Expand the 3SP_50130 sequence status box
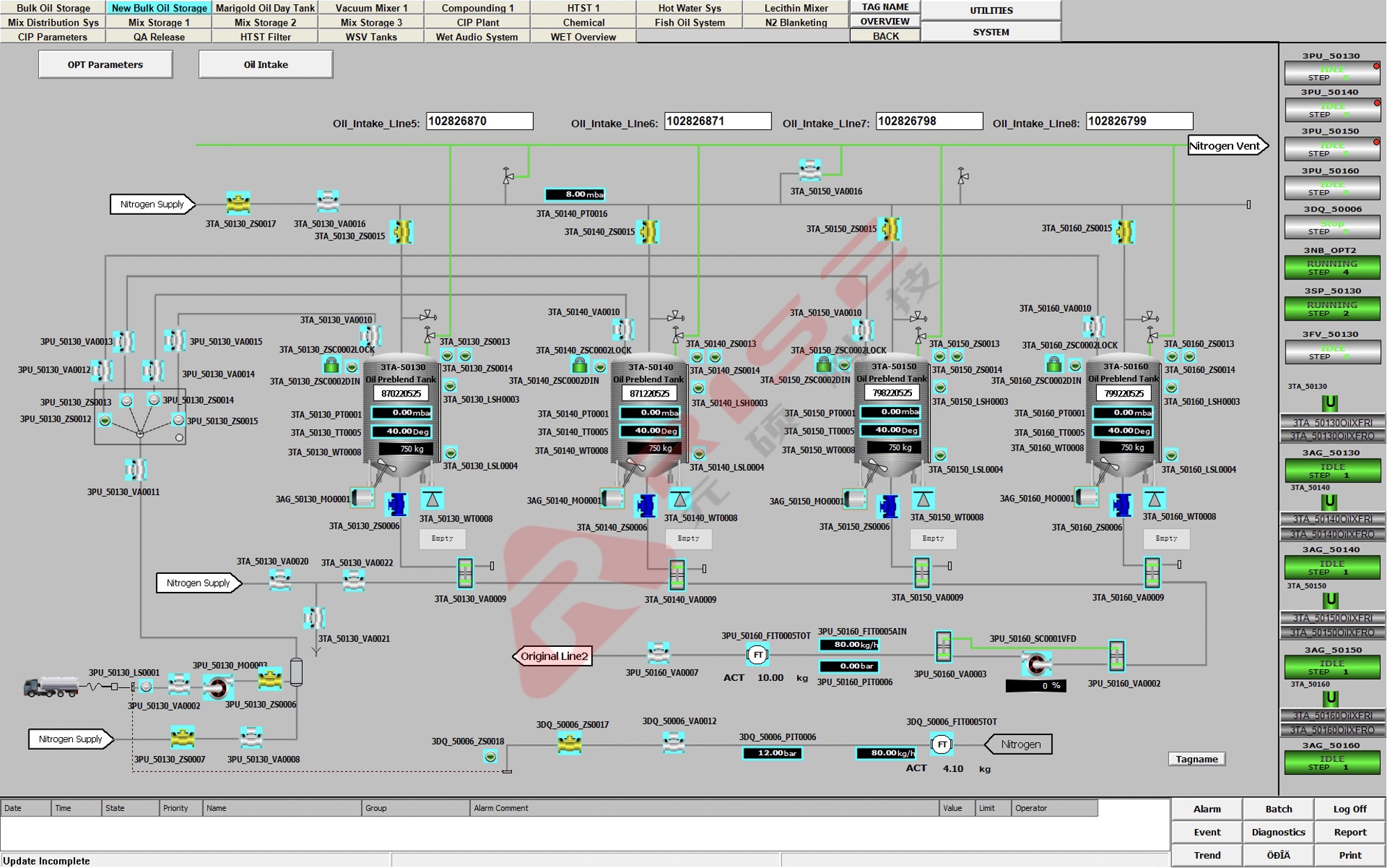 point(1331,308)
